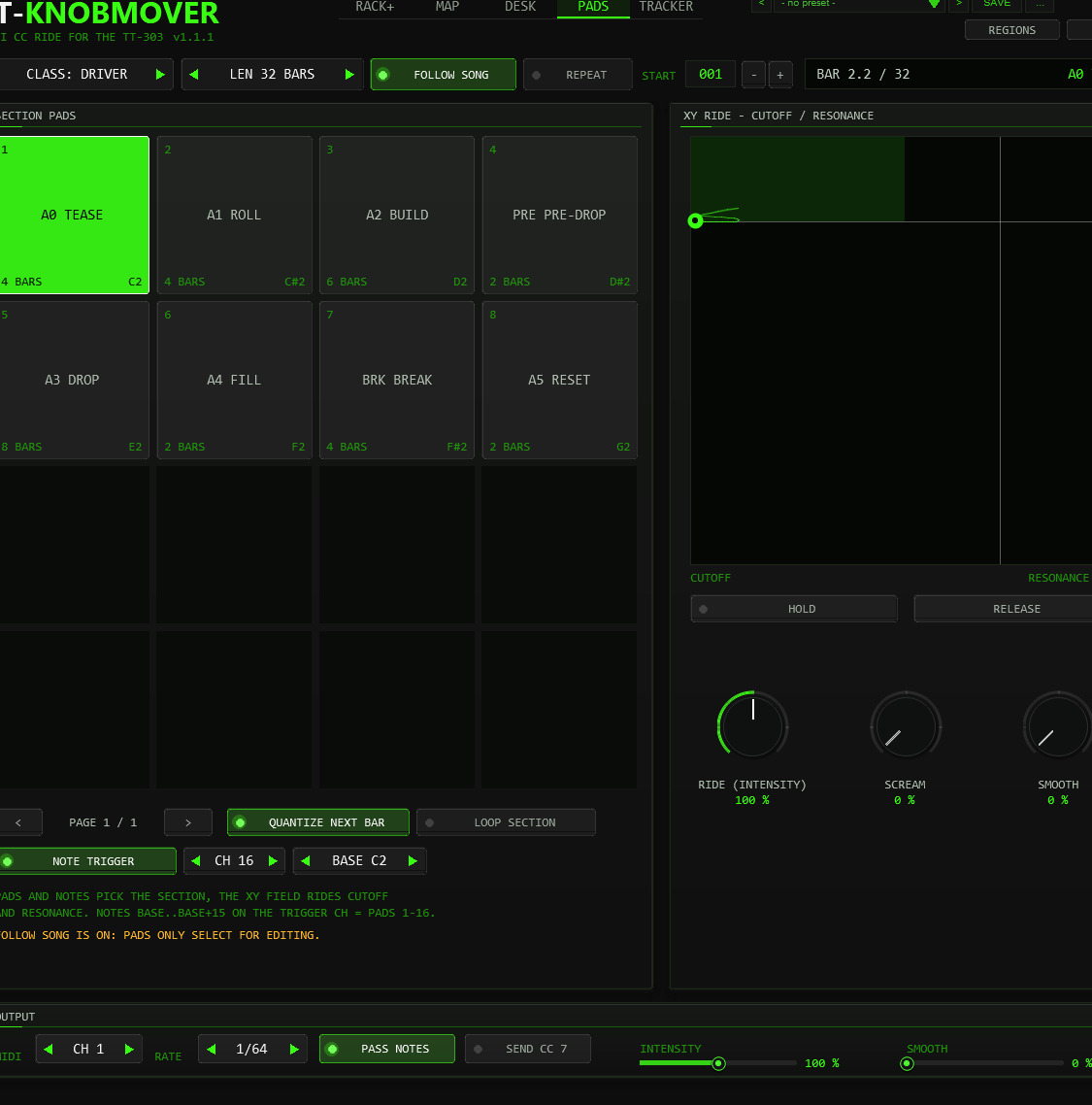Open the MAP tab
This screenshot has width=1092, height=1105.
(x=447, y=7)
